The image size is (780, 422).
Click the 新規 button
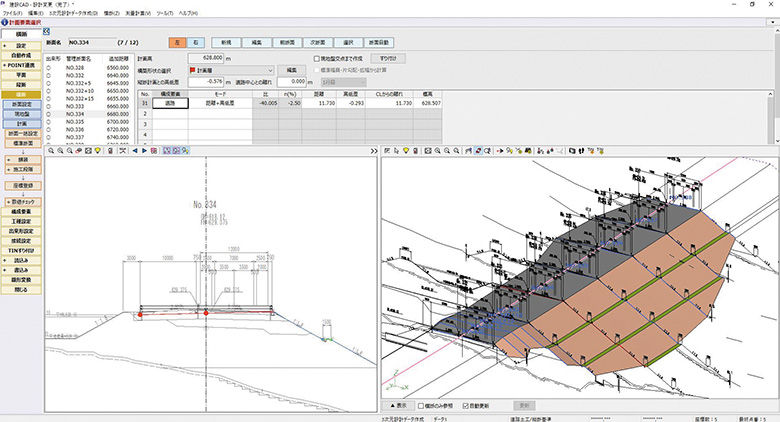226,43
